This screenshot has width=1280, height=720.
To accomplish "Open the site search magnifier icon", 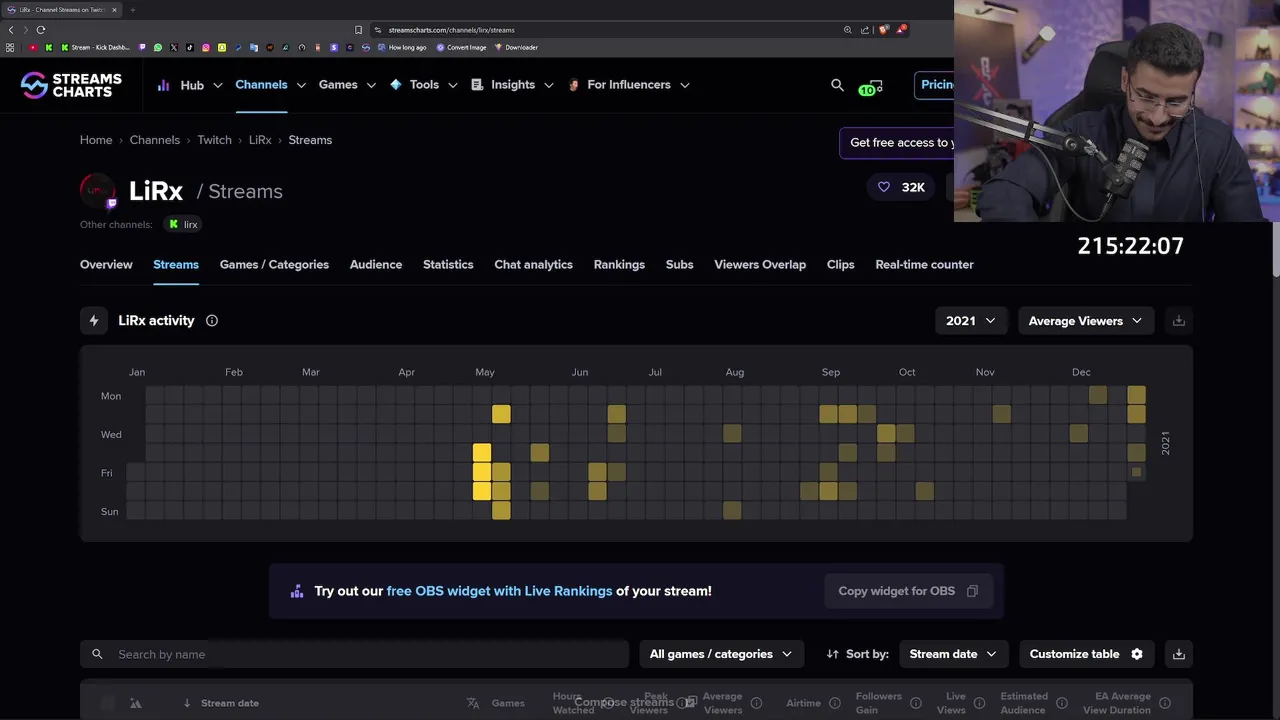I will click(837, 85).
